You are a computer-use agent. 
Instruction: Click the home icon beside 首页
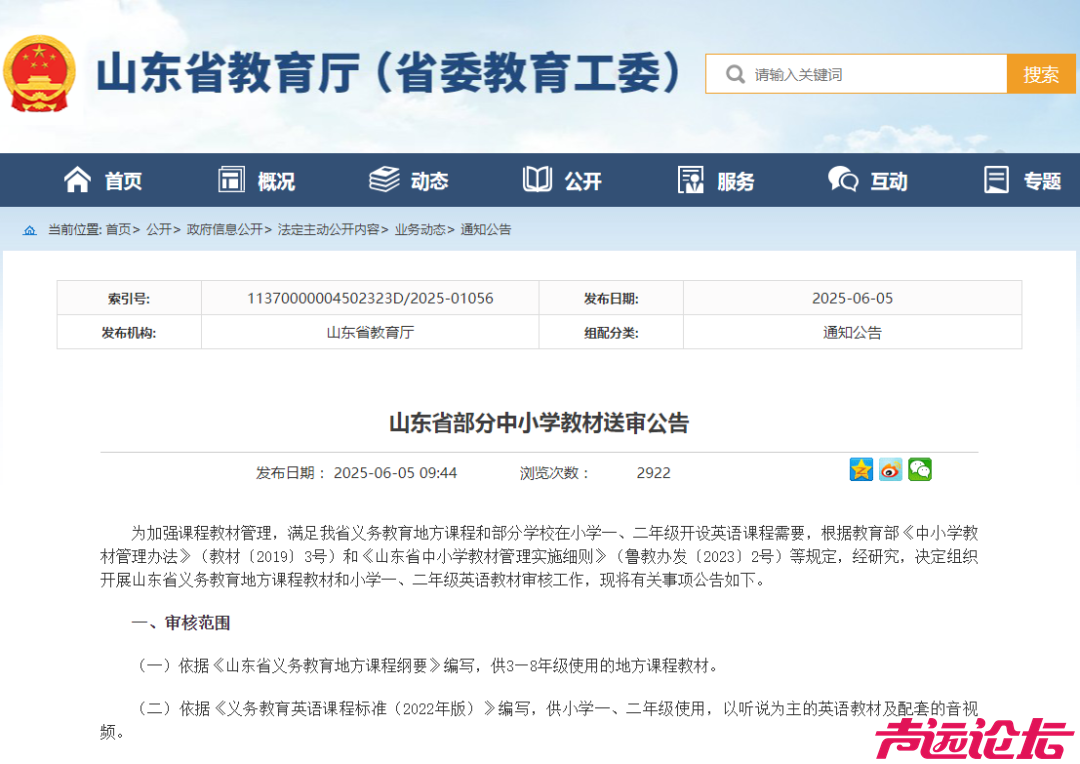(x=76, y=180)
